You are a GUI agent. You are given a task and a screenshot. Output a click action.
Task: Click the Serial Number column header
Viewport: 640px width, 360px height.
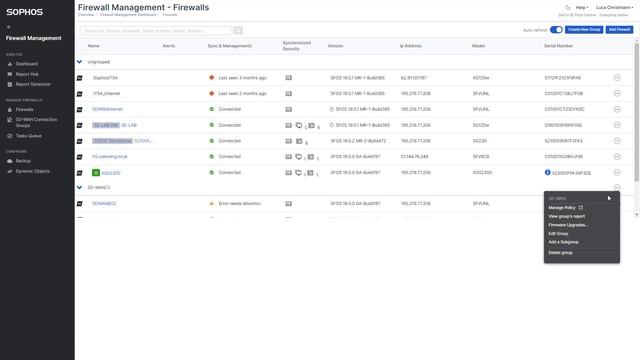coord(558,46)
